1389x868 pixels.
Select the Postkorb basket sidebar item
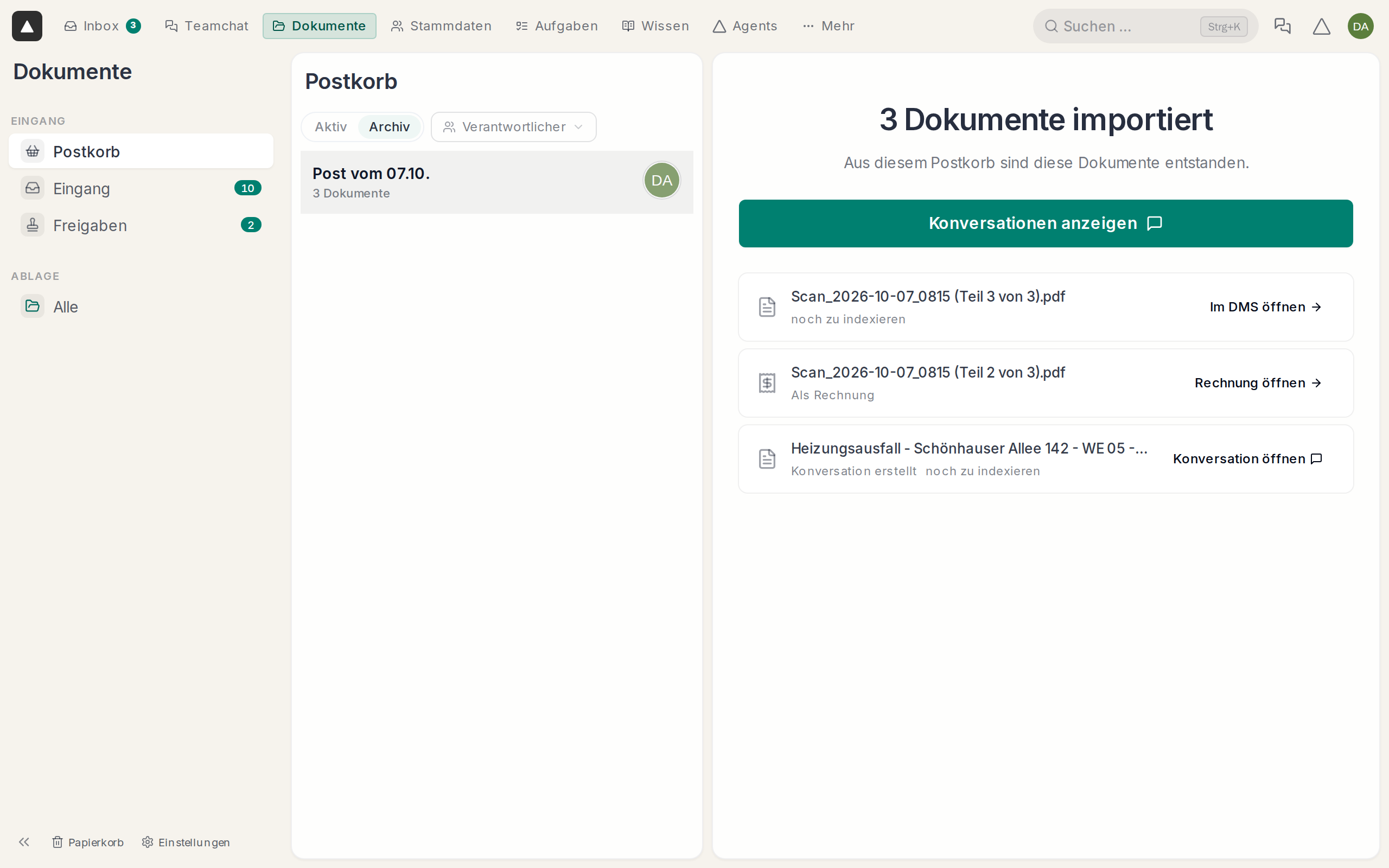coord(141,151)
